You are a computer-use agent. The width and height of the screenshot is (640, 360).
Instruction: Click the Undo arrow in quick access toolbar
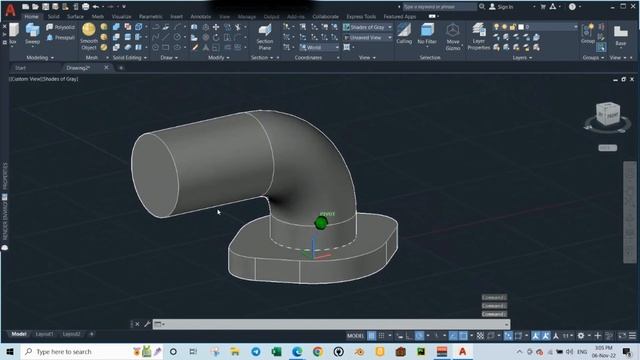(96, 7)
